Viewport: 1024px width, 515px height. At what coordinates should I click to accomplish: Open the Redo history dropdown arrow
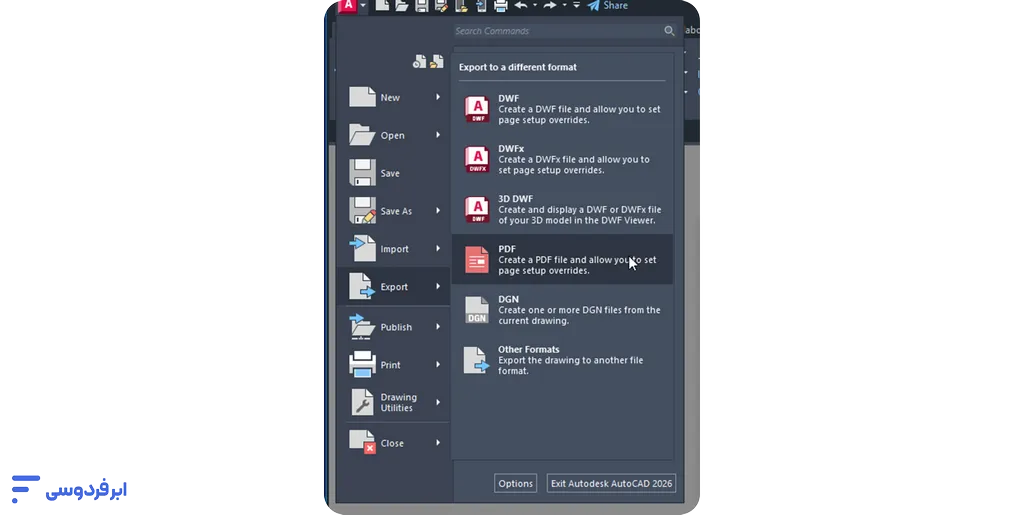point(564,5)
